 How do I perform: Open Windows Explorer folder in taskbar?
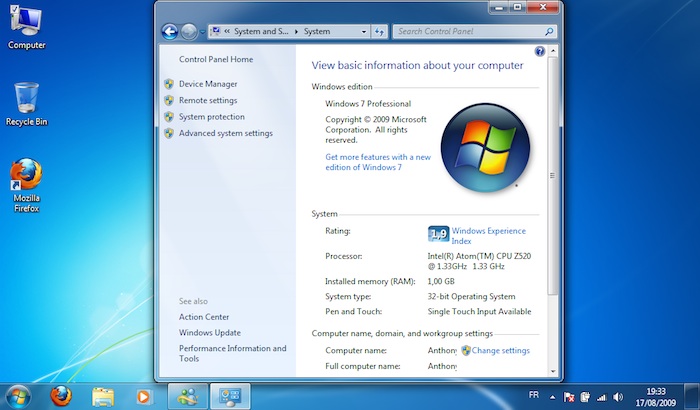(x=103, y=395)
